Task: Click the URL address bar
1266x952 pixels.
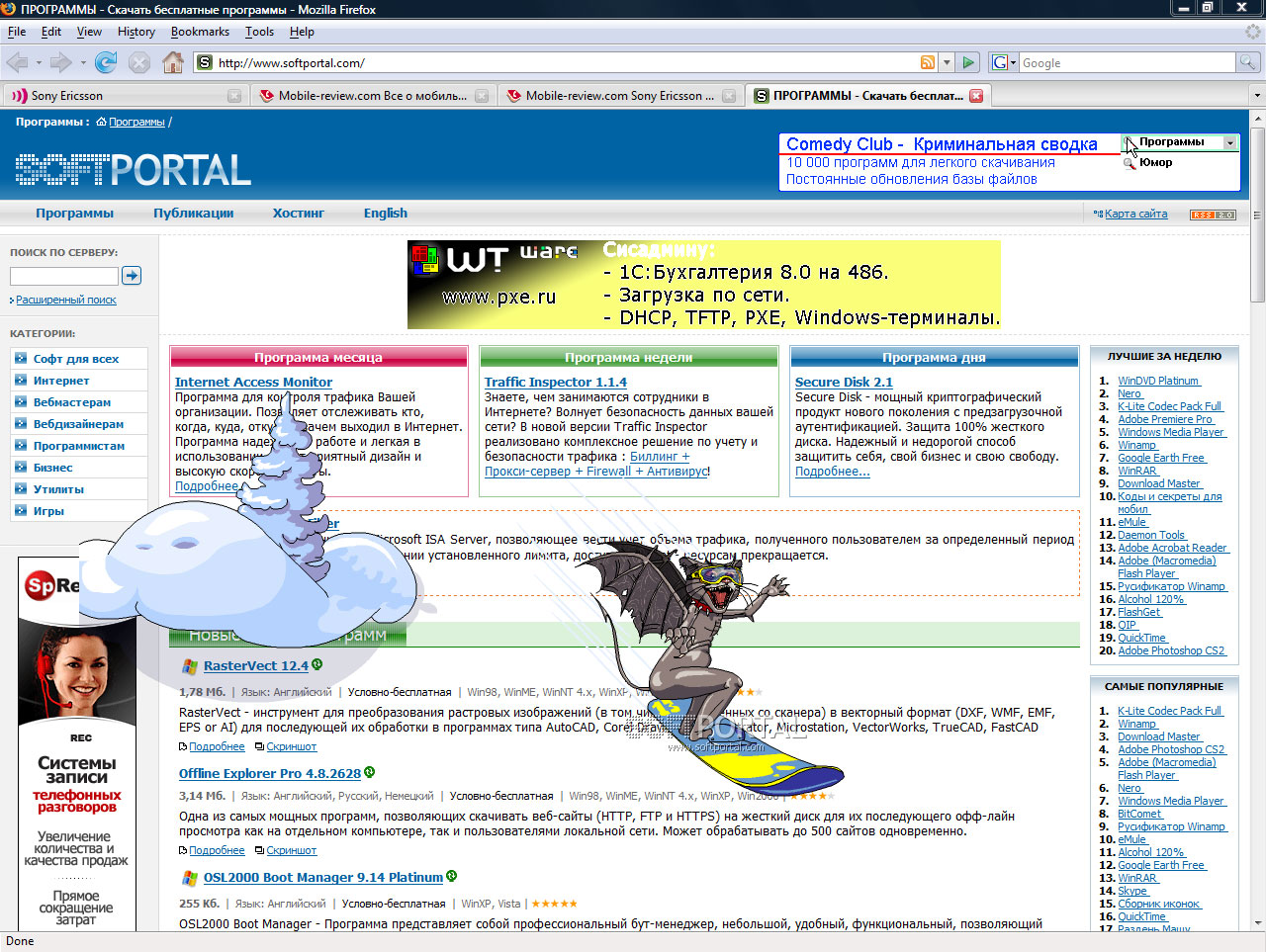Action: click(567, 62)
